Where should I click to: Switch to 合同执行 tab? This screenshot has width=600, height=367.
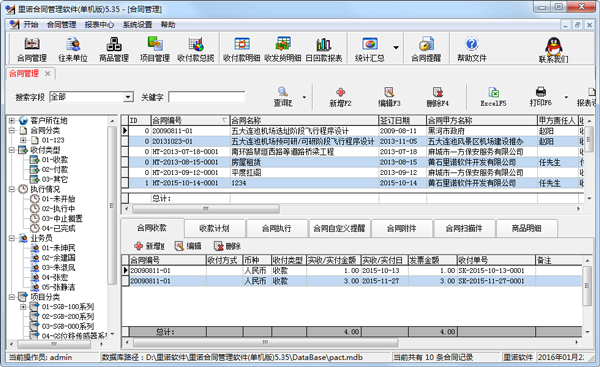[x=277, y=228]
